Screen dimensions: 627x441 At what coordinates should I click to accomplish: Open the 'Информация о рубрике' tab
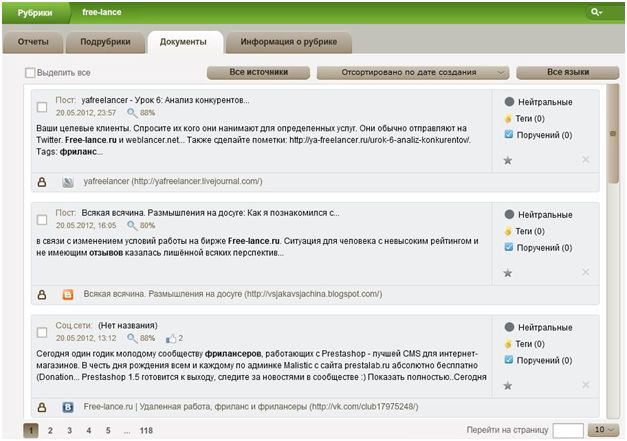coord(289,42)
